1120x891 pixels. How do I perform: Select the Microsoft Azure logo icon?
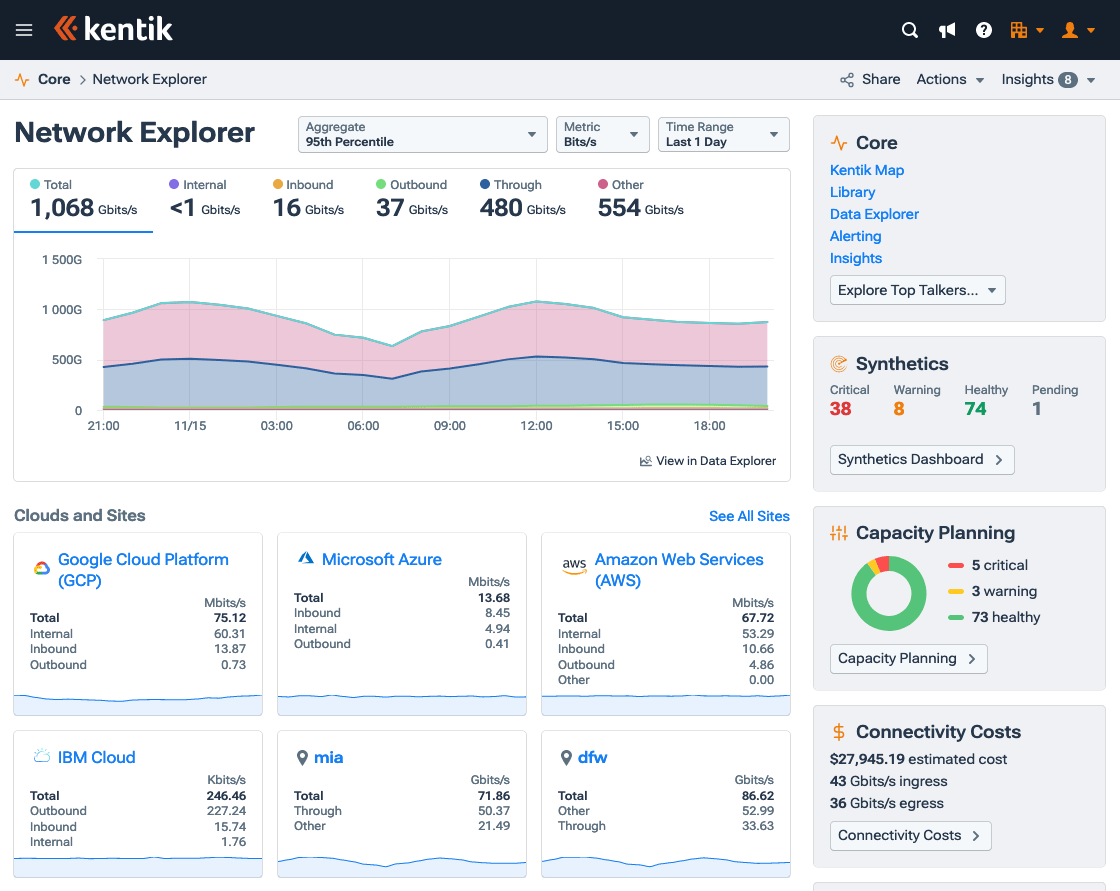tap(304, 558)
